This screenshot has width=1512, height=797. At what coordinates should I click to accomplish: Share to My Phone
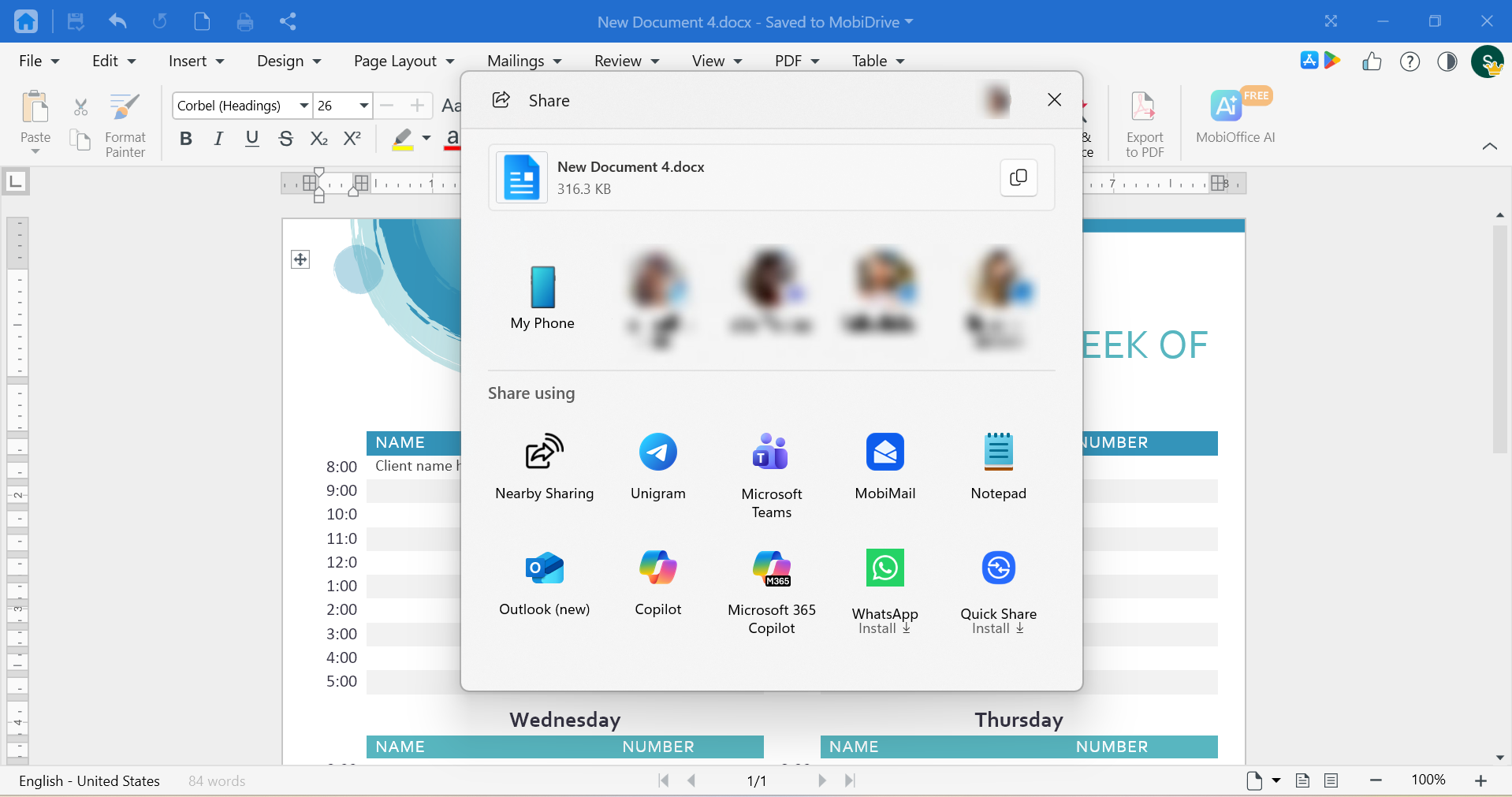click(x=542, y=298)
